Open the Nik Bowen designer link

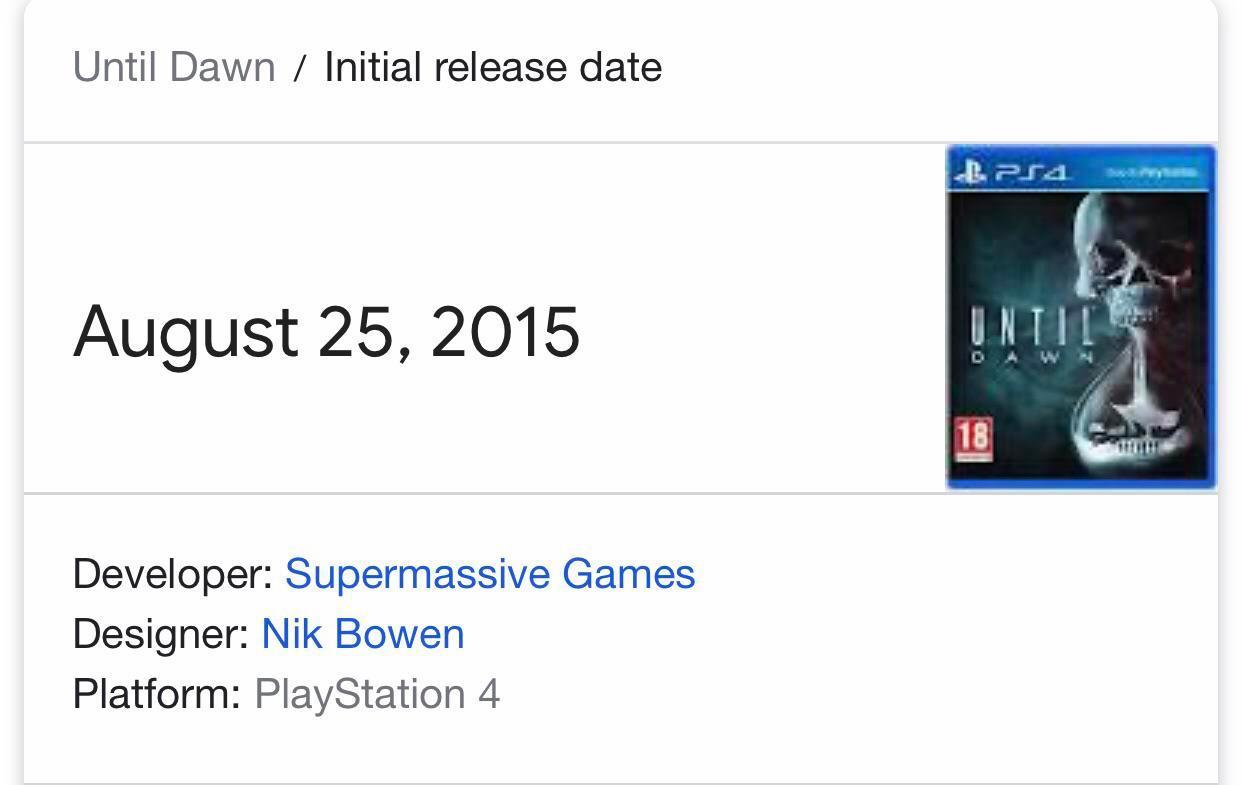click(x=361, y=632)
